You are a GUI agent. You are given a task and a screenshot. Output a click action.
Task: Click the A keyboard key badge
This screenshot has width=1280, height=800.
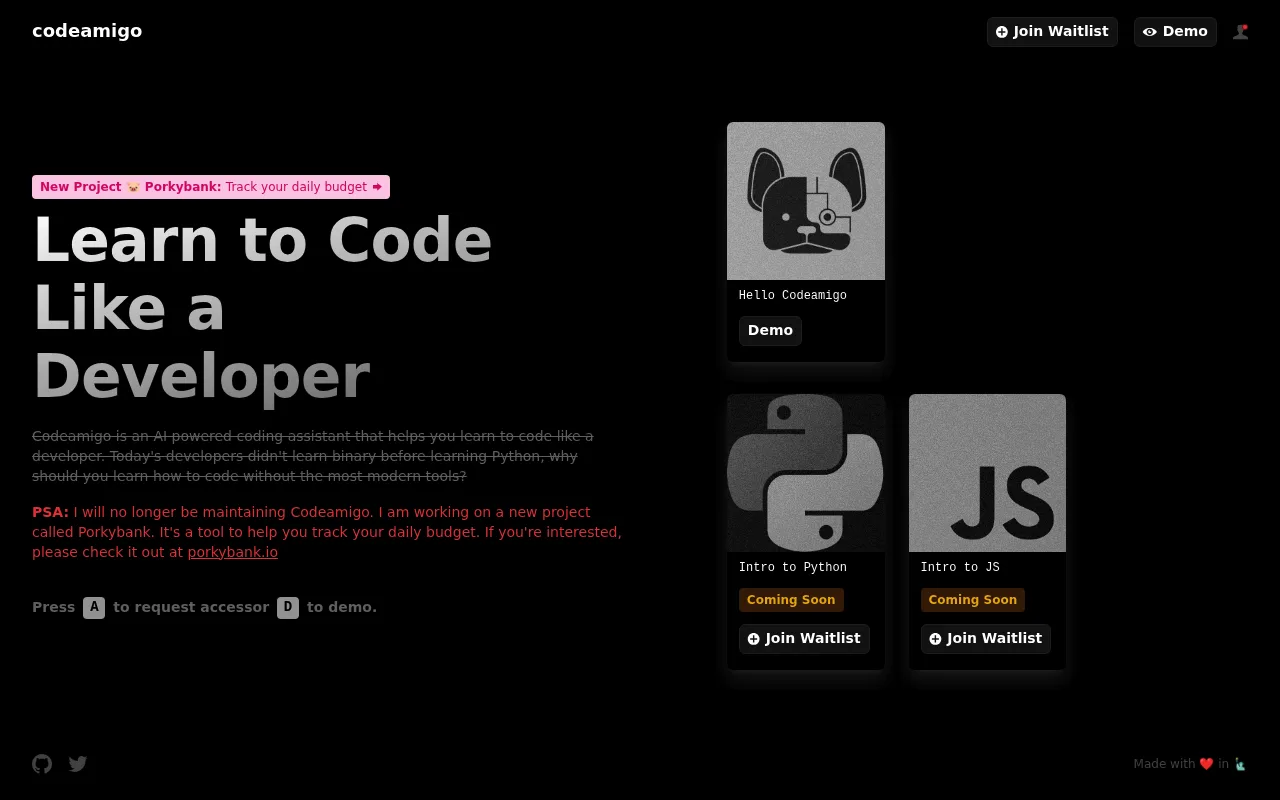[x=94, y=607]
